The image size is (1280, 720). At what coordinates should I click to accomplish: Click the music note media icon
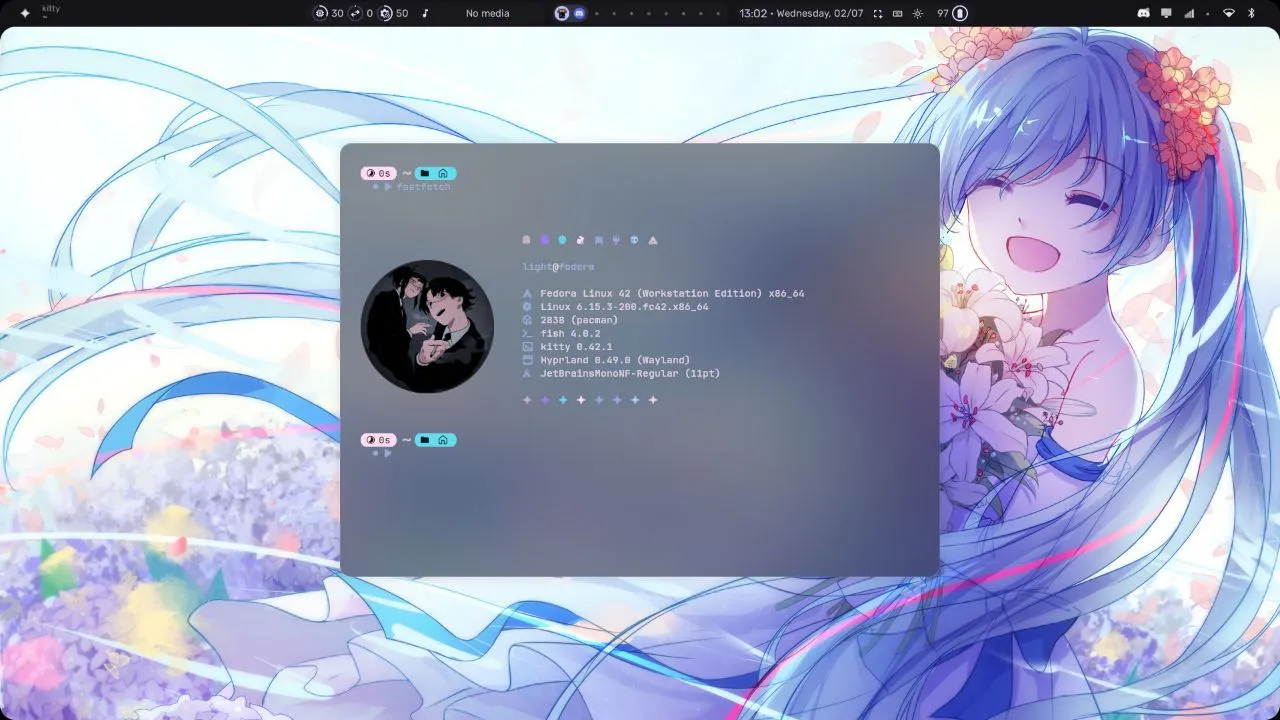[x=425, y=13]
